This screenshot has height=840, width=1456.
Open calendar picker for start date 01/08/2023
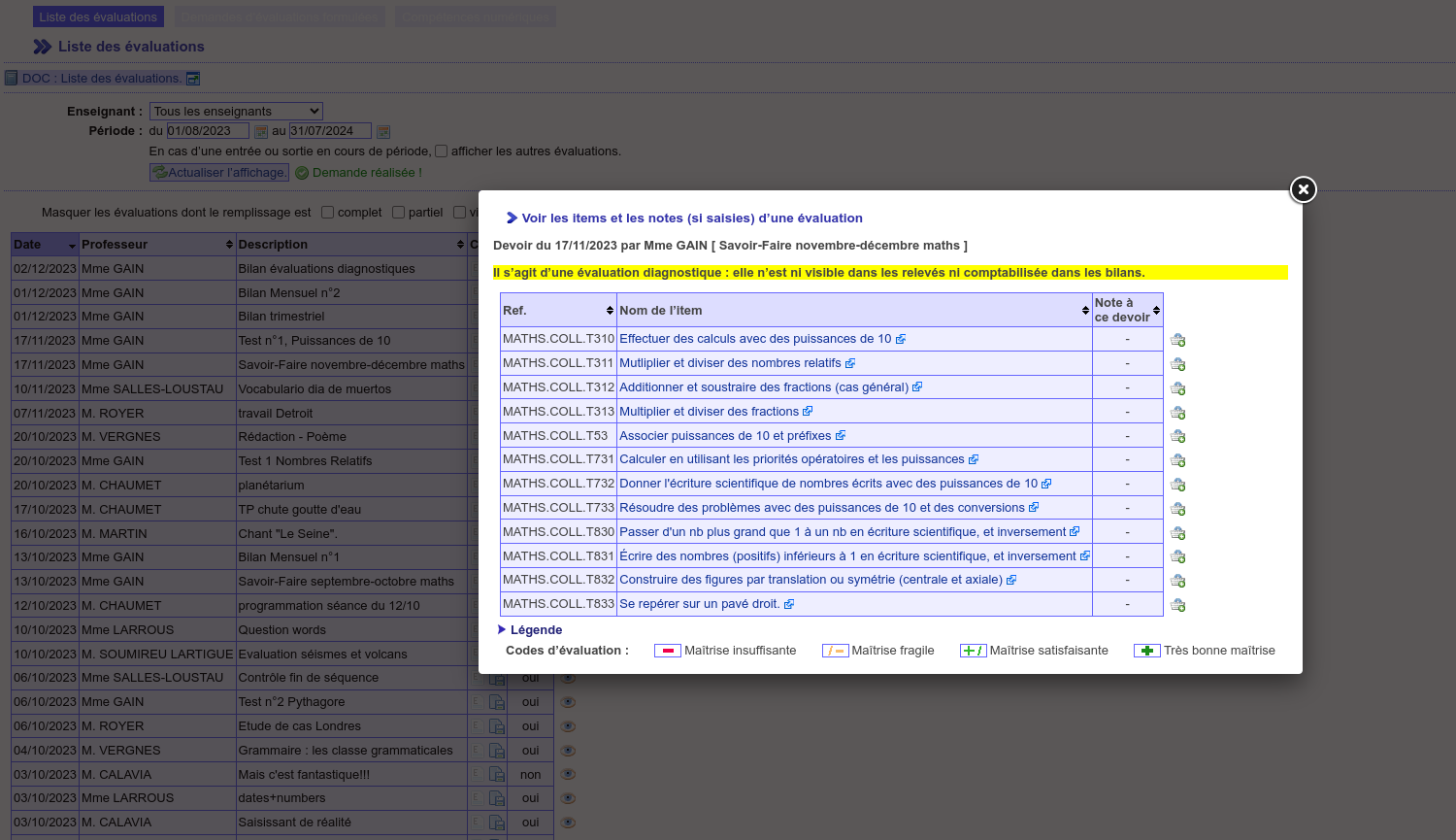[x=261, y=131]
